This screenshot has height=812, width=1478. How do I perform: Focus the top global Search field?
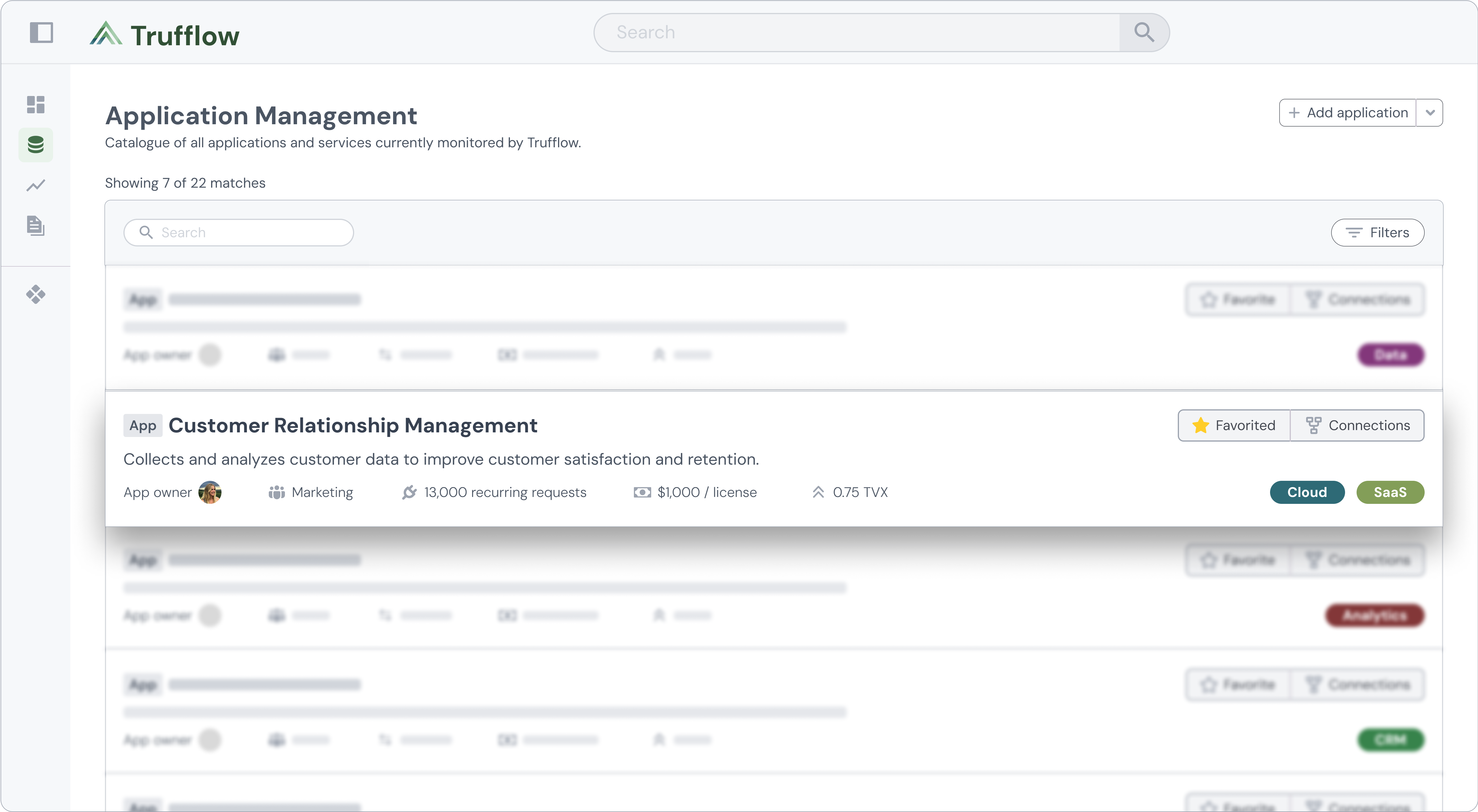pyautogui.click(x=857, y=33)
